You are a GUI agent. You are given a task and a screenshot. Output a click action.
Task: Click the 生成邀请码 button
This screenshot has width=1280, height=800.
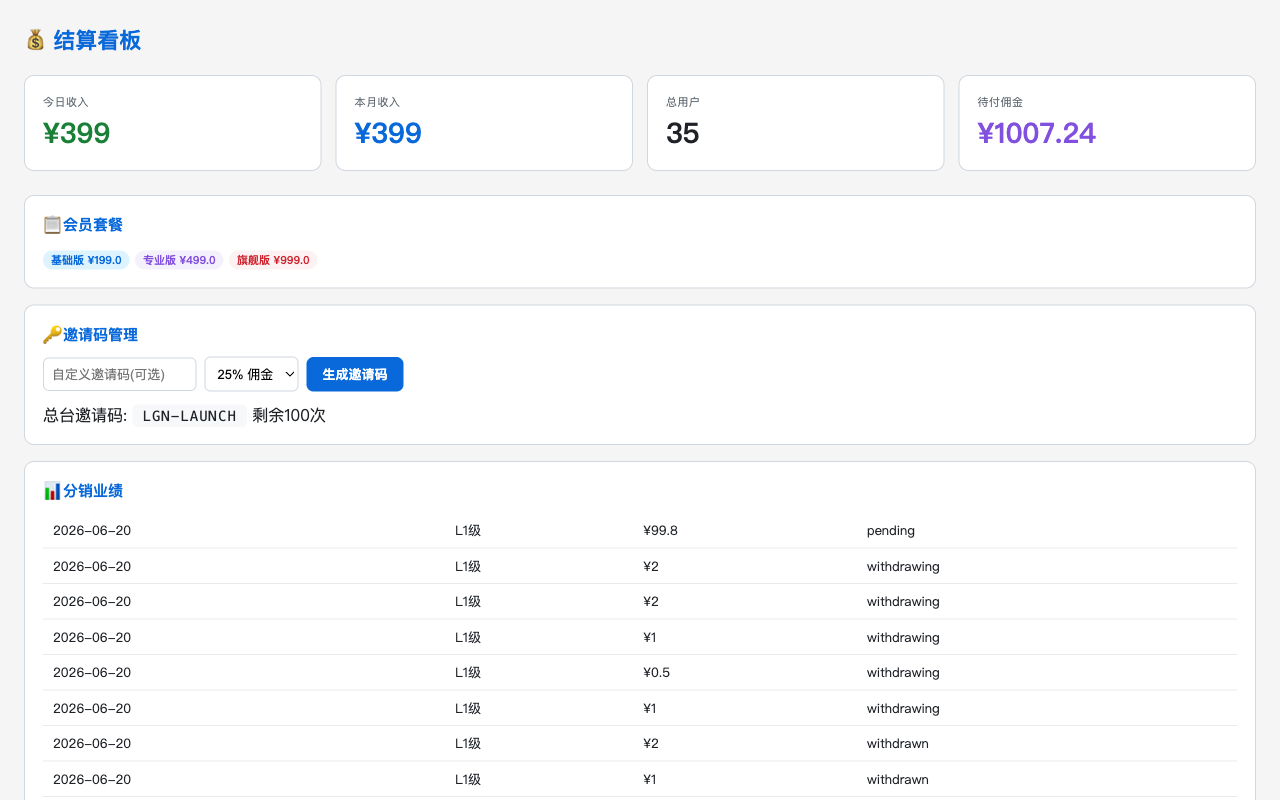[x=355, y=374]
